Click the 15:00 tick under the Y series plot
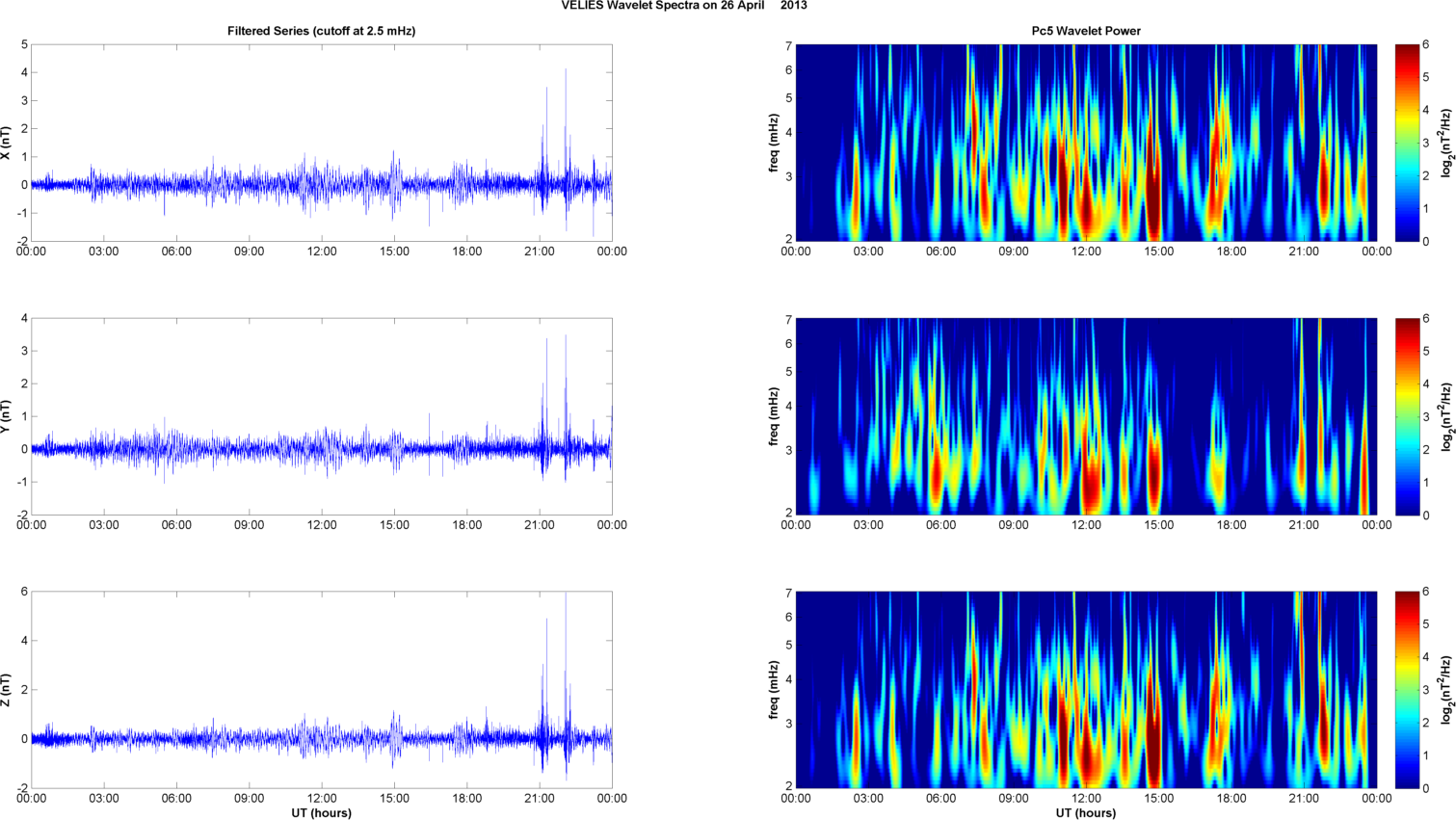This screenshot has height=820, width=1456. click(394, 525)
